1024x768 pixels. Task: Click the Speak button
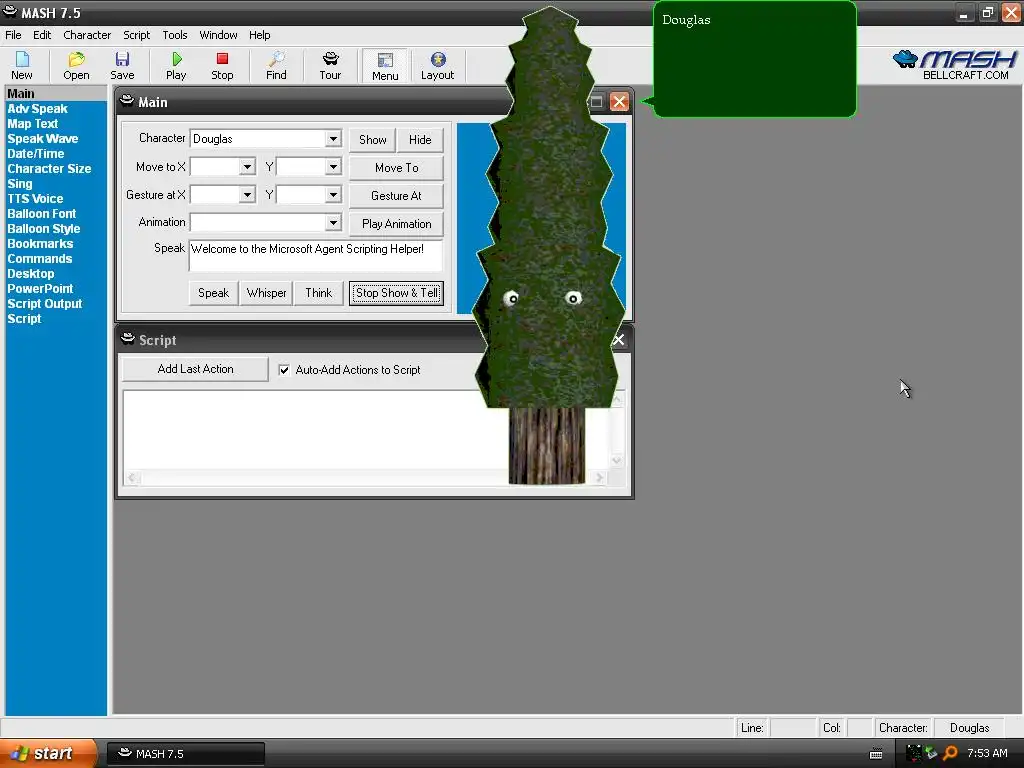(214, 293)
